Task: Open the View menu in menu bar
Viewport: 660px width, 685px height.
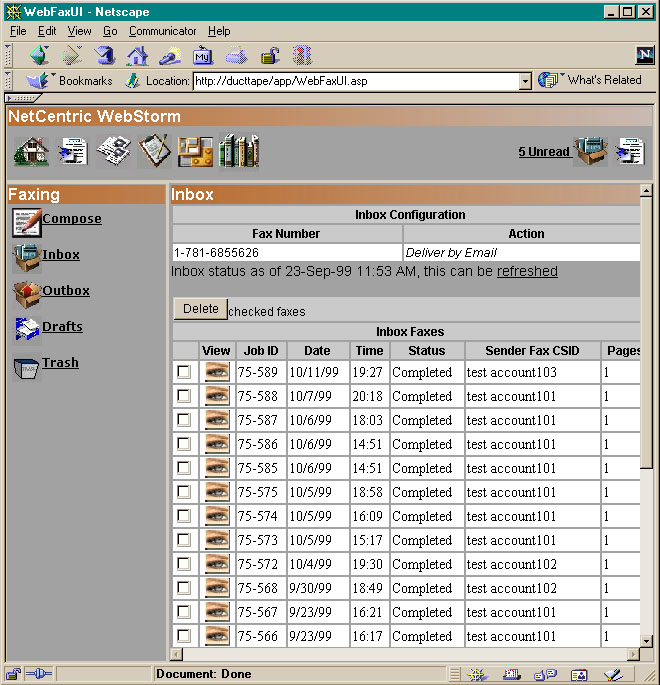Action: (79, 31)
